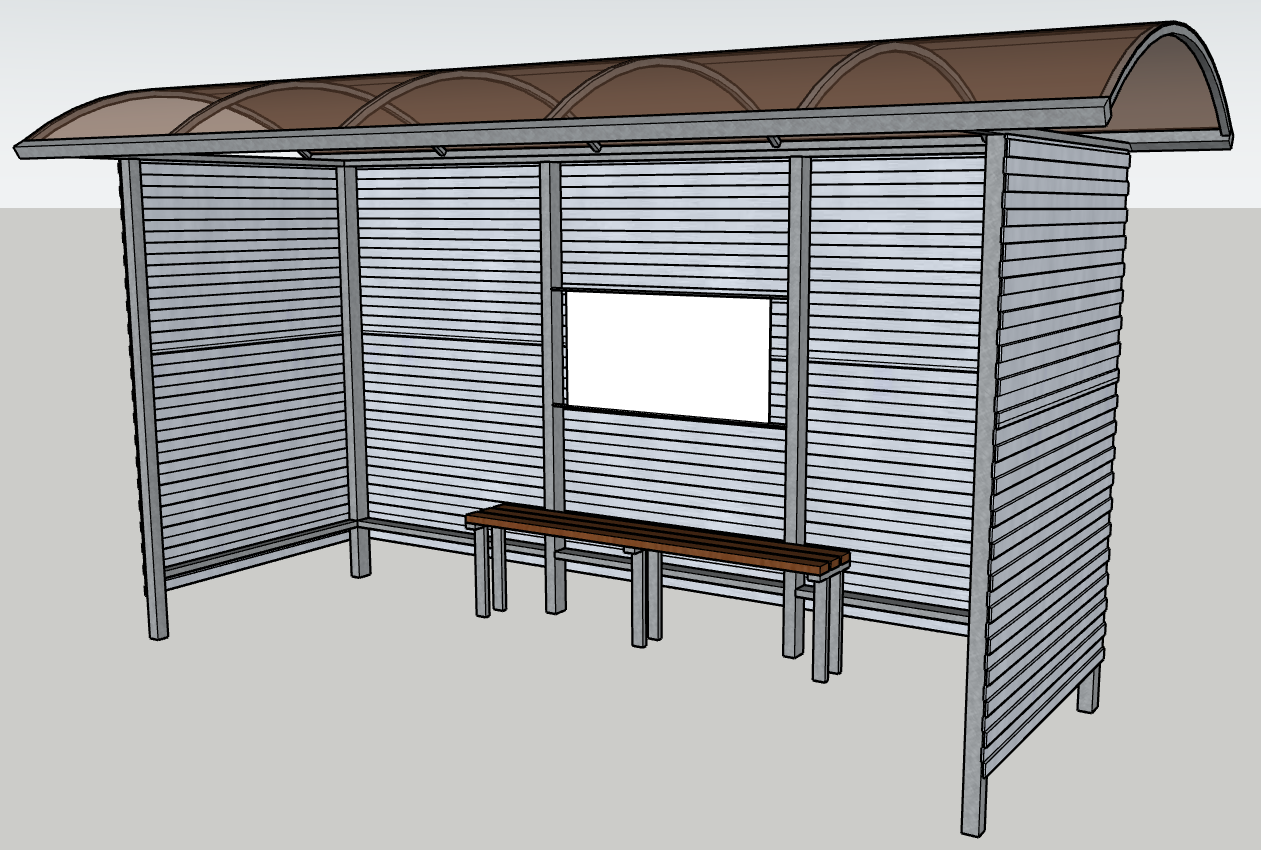Select the bench's middle support leg
This screenshot has width=1261, height=850.
(x=639, y=597)
